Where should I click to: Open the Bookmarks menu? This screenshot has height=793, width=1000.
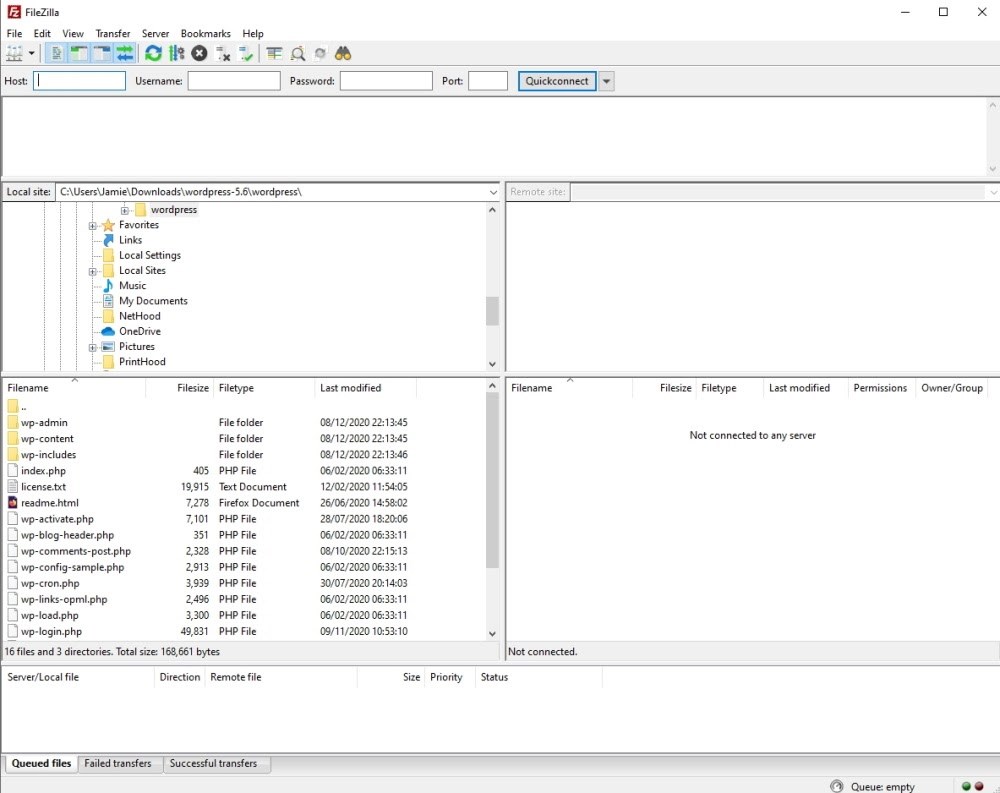coord(205,33)
